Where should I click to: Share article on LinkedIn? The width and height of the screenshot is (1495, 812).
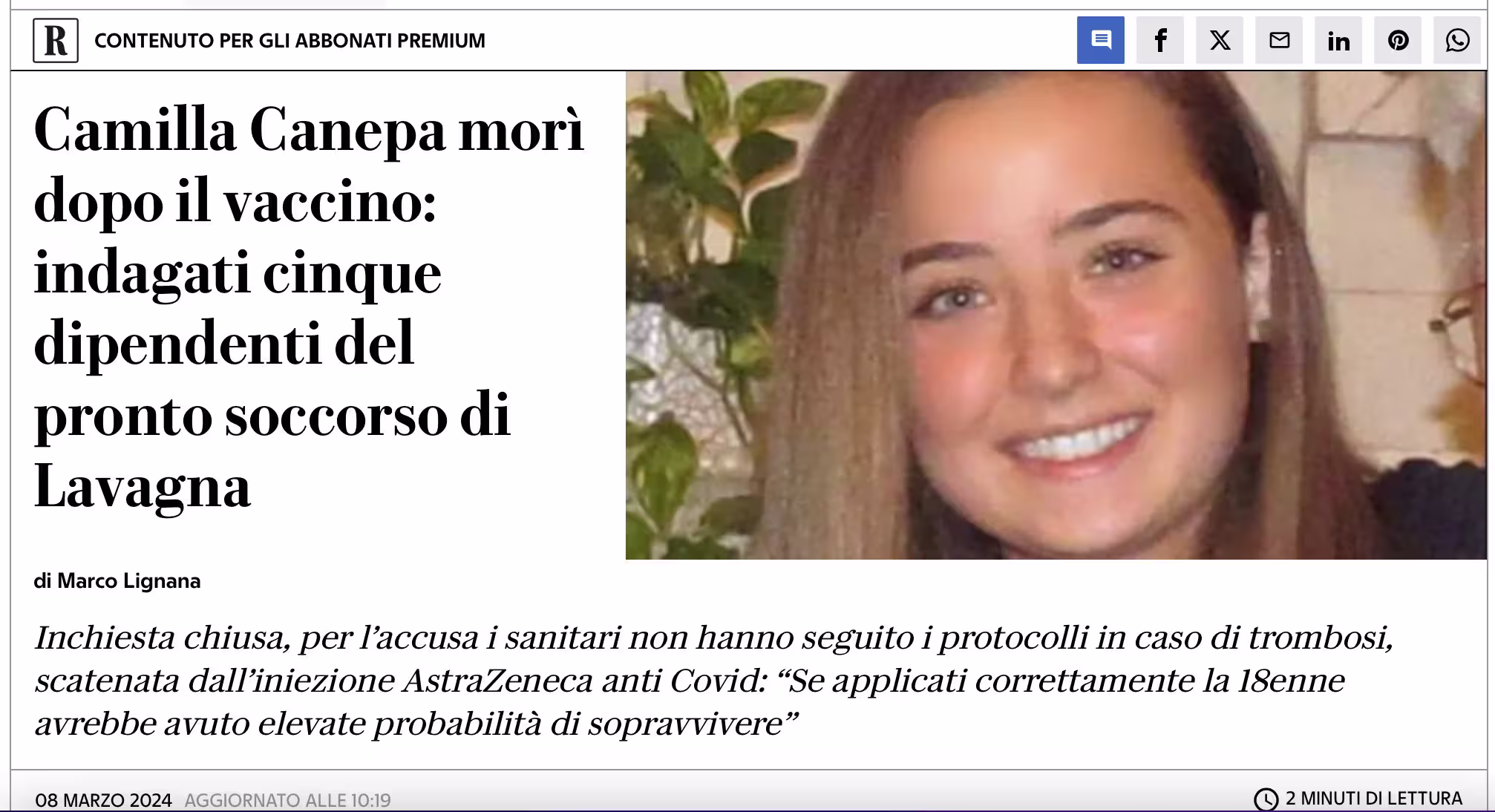(1338, 40)
